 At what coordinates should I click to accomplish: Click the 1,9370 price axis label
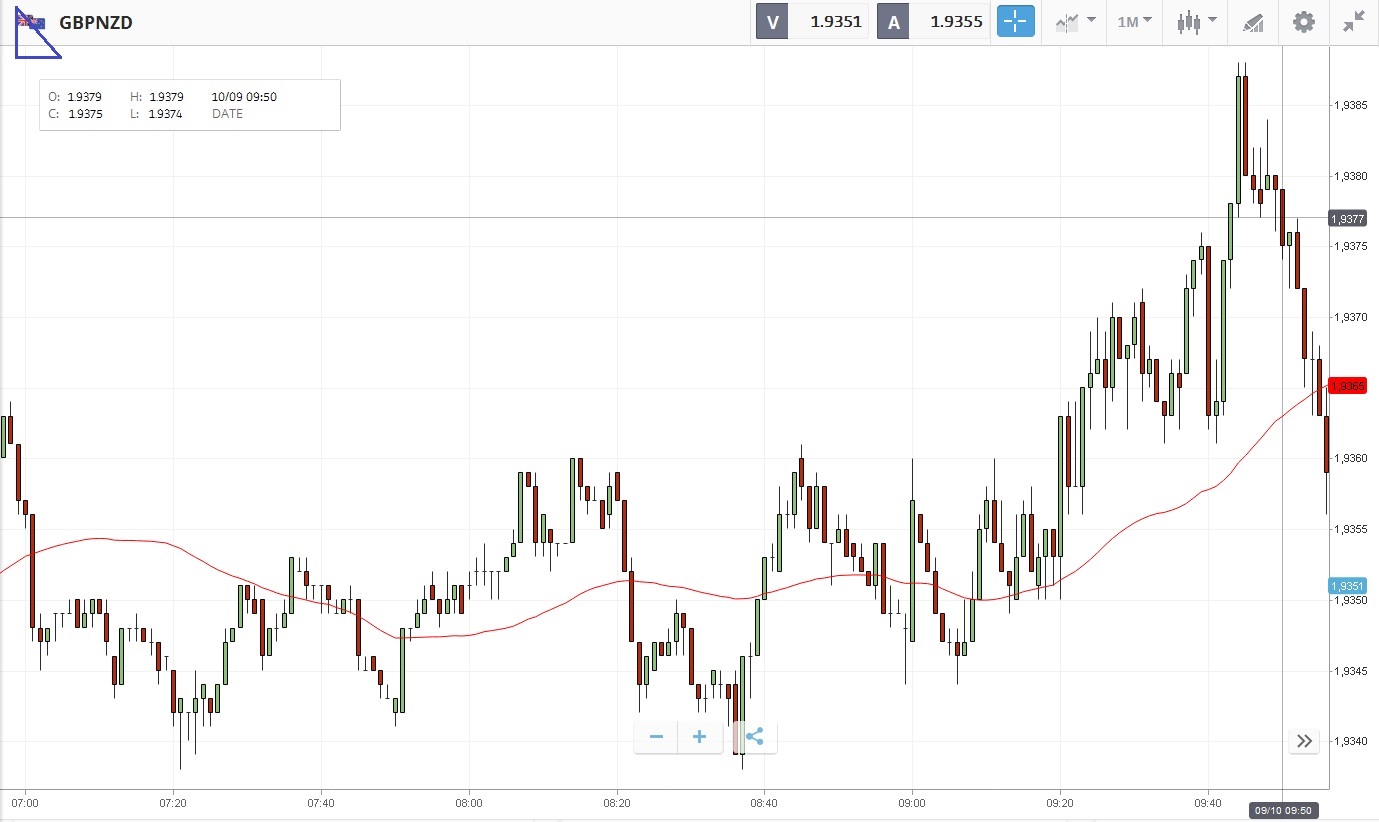coord(1350,317)
